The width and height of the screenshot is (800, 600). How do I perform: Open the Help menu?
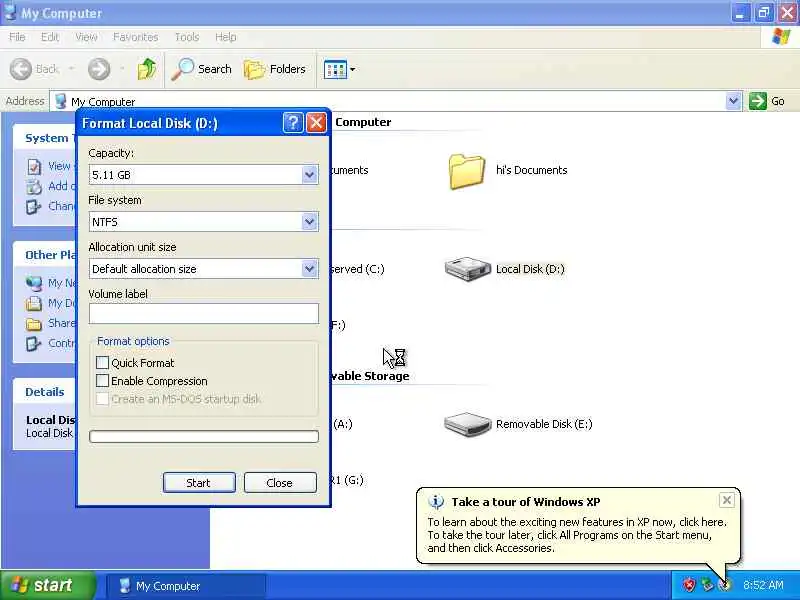[226, 37]
